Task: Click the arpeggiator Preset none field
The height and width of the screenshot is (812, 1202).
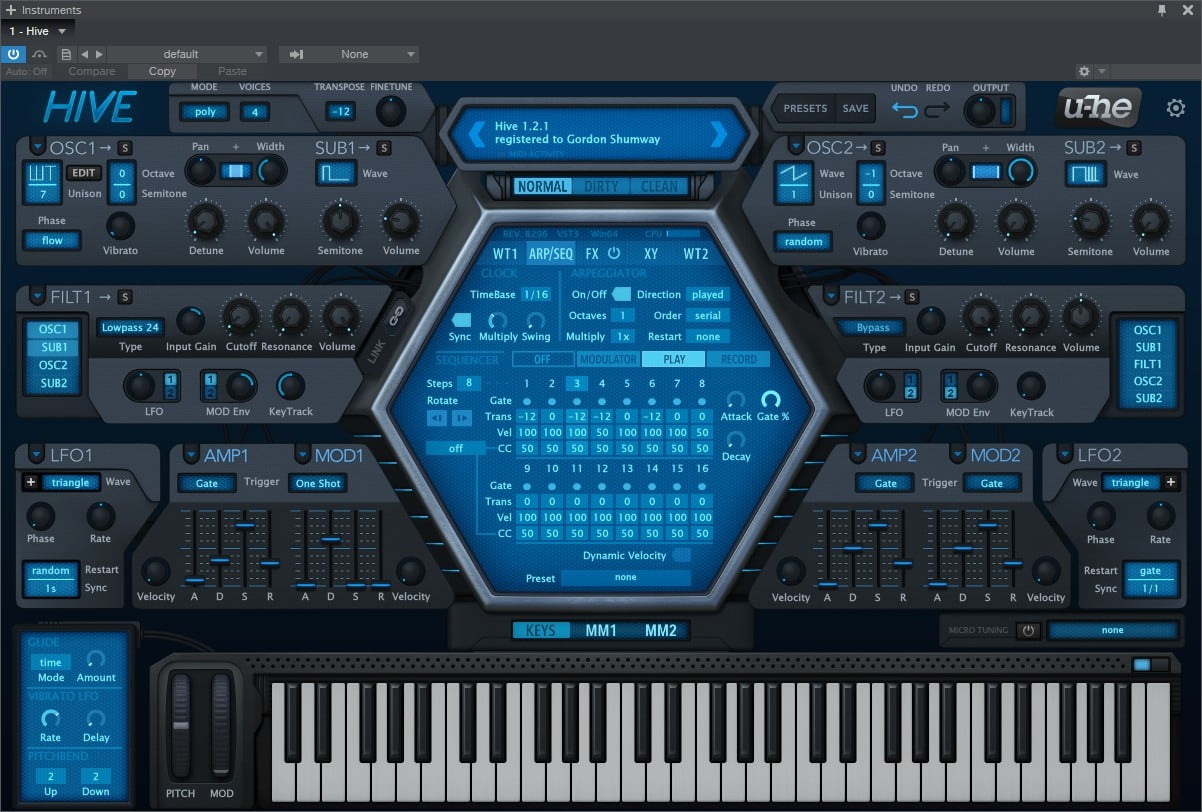Action: (x=625, y=578)
